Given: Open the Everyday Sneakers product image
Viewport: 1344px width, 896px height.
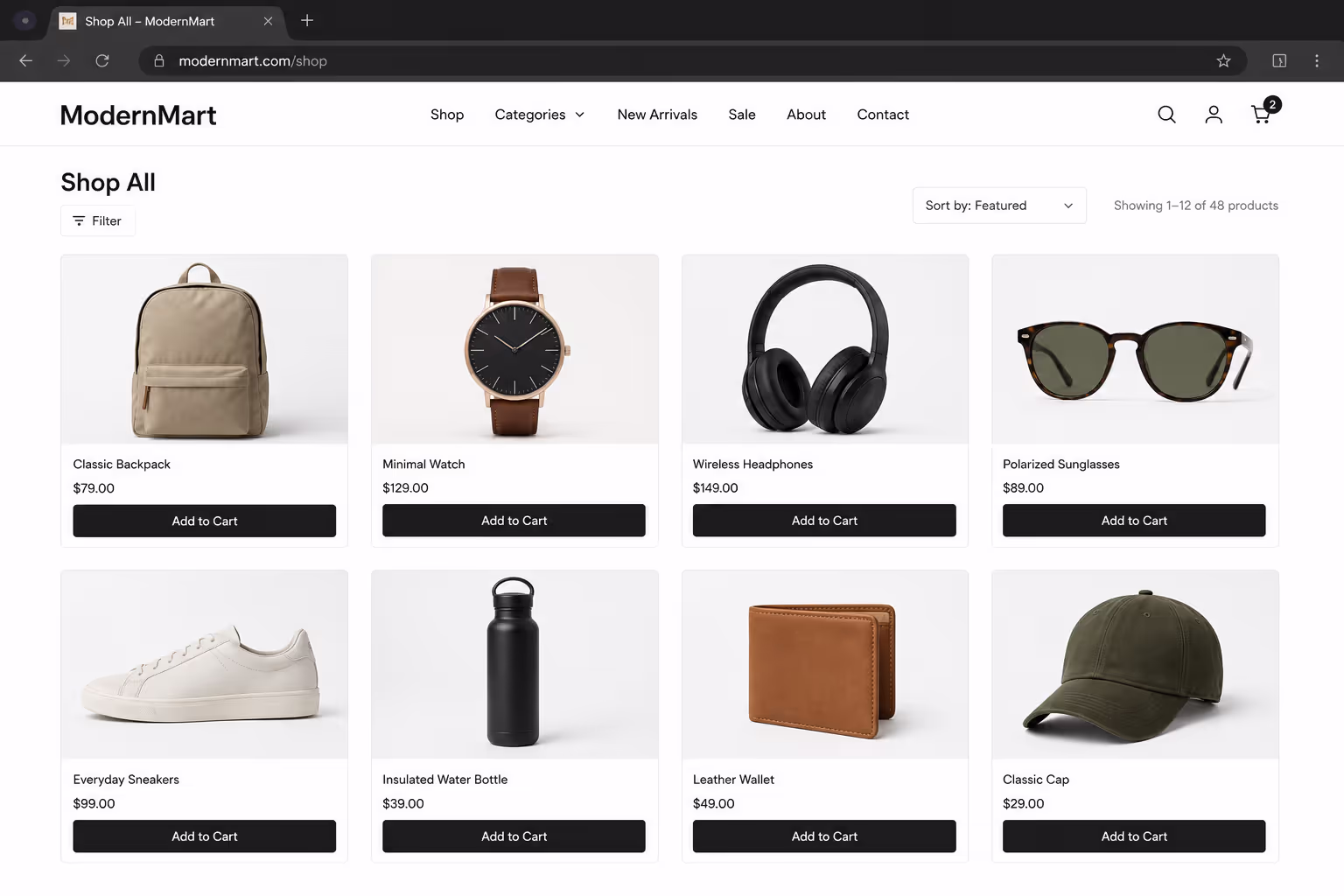Looking at the screenshot, I should pos(204,665).
